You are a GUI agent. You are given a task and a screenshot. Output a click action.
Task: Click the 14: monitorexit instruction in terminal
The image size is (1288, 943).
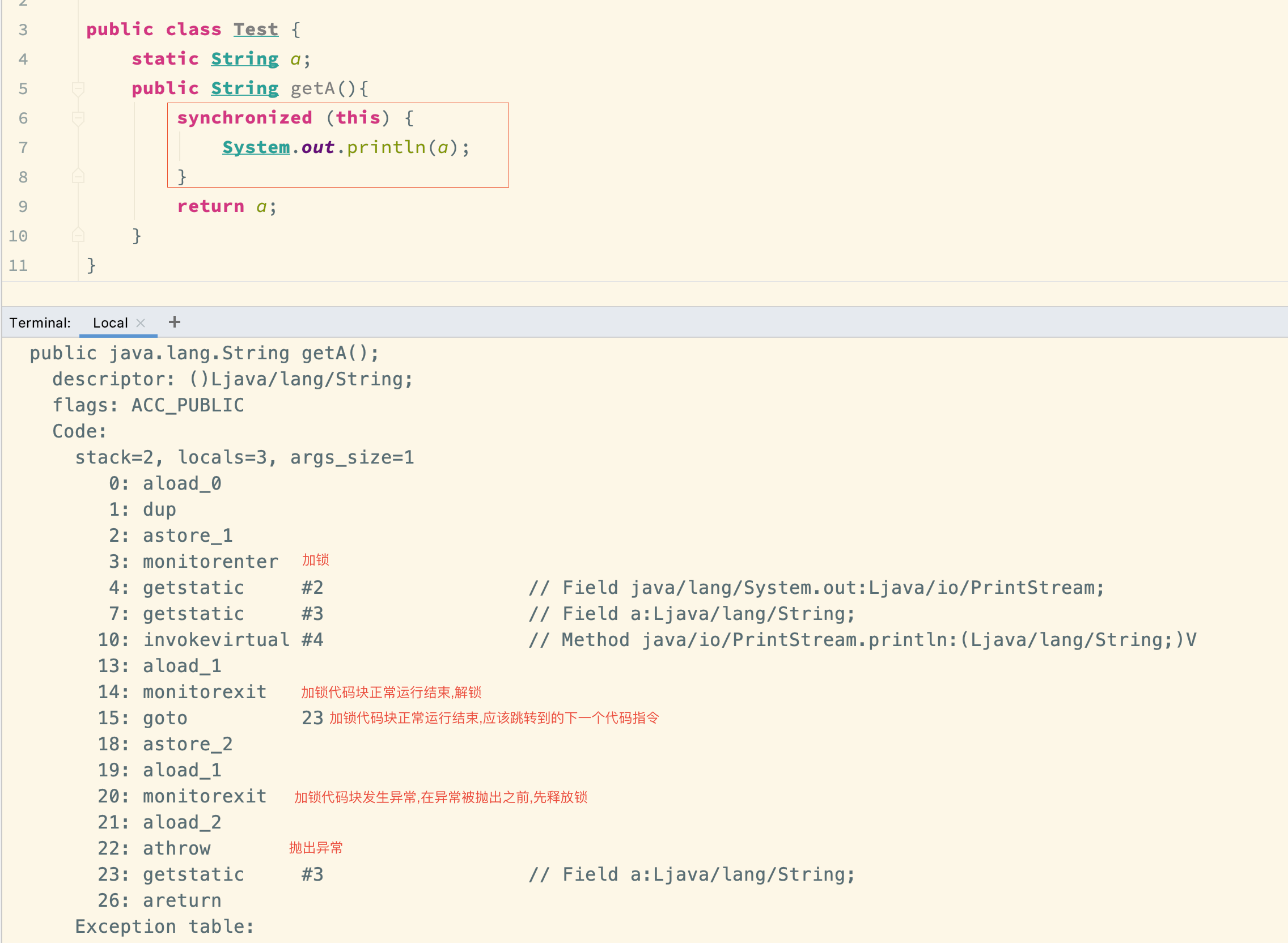(x=182, y=692)
